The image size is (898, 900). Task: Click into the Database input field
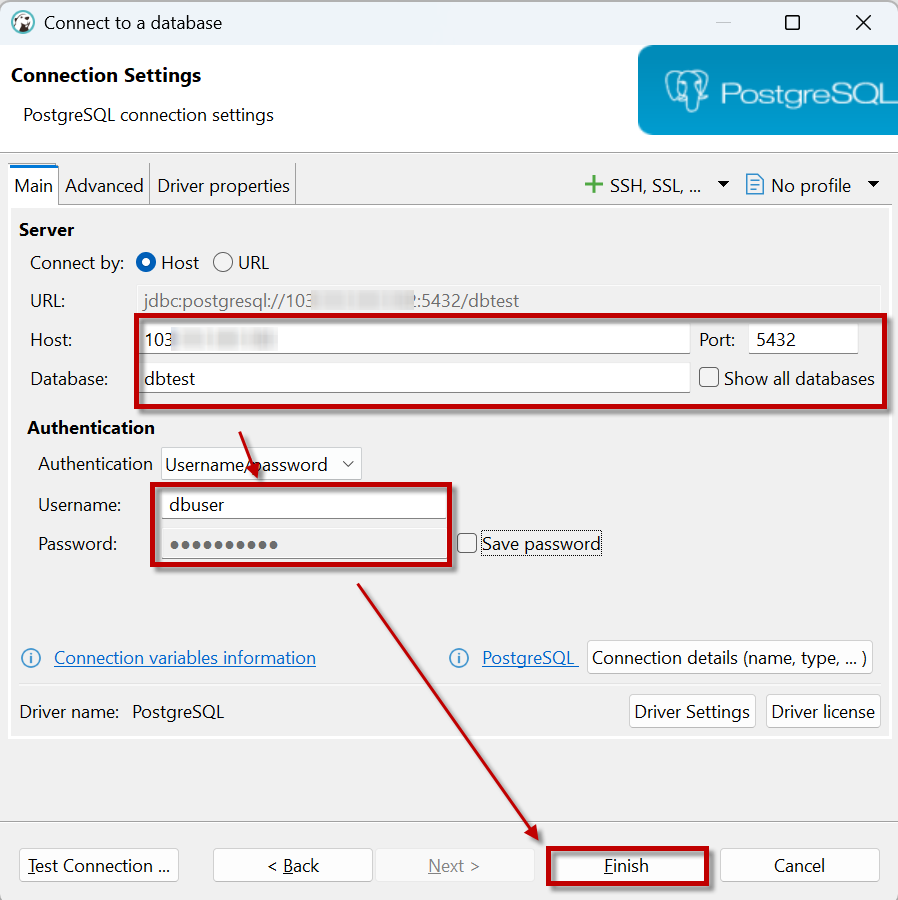tap(414, 379)
